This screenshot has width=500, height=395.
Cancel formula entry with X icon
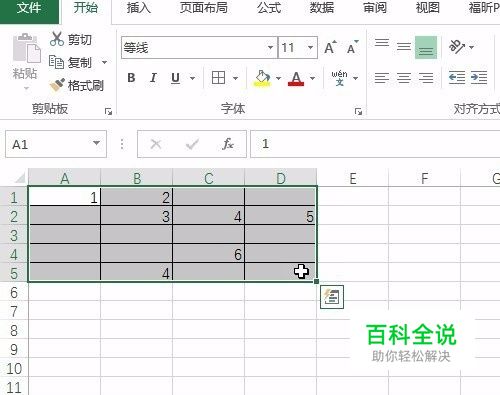[x=156, y=144]
